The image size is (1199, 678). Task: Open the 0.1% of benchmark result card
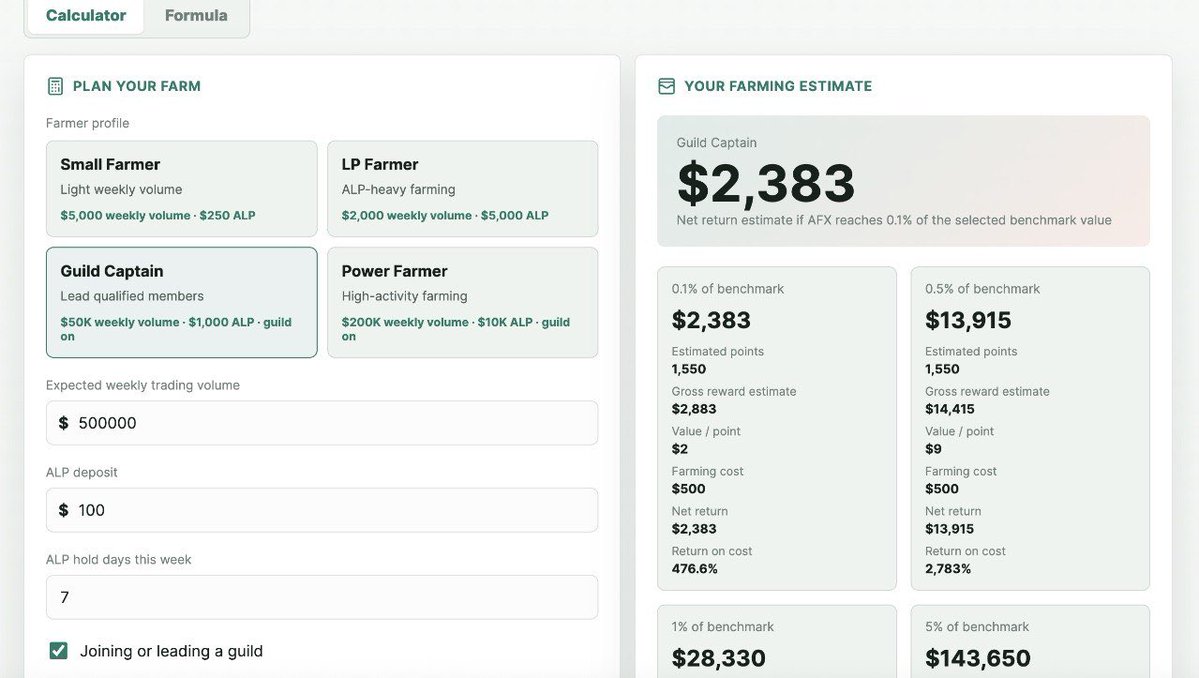click(x=777, y=428)
